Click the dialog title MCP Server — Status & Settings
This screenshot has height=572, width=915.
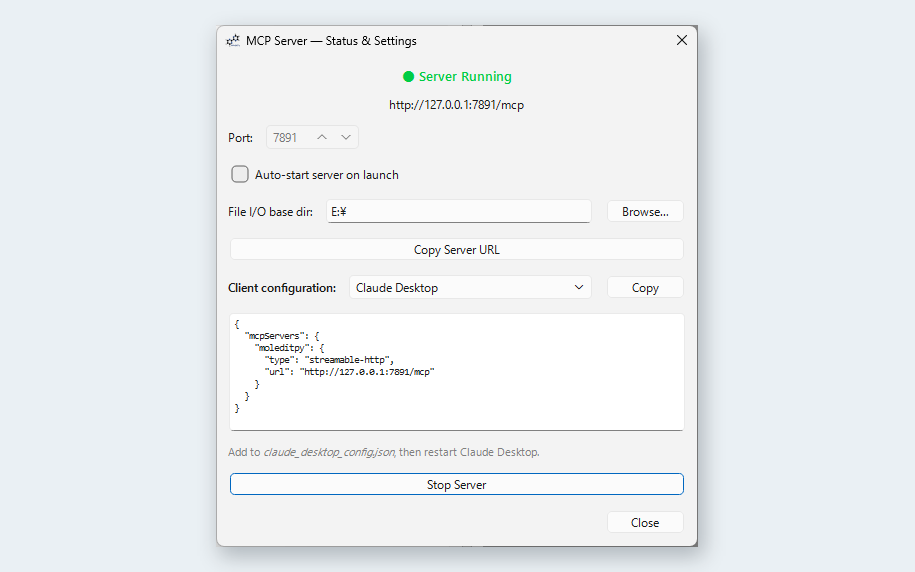tap(331, 41)
